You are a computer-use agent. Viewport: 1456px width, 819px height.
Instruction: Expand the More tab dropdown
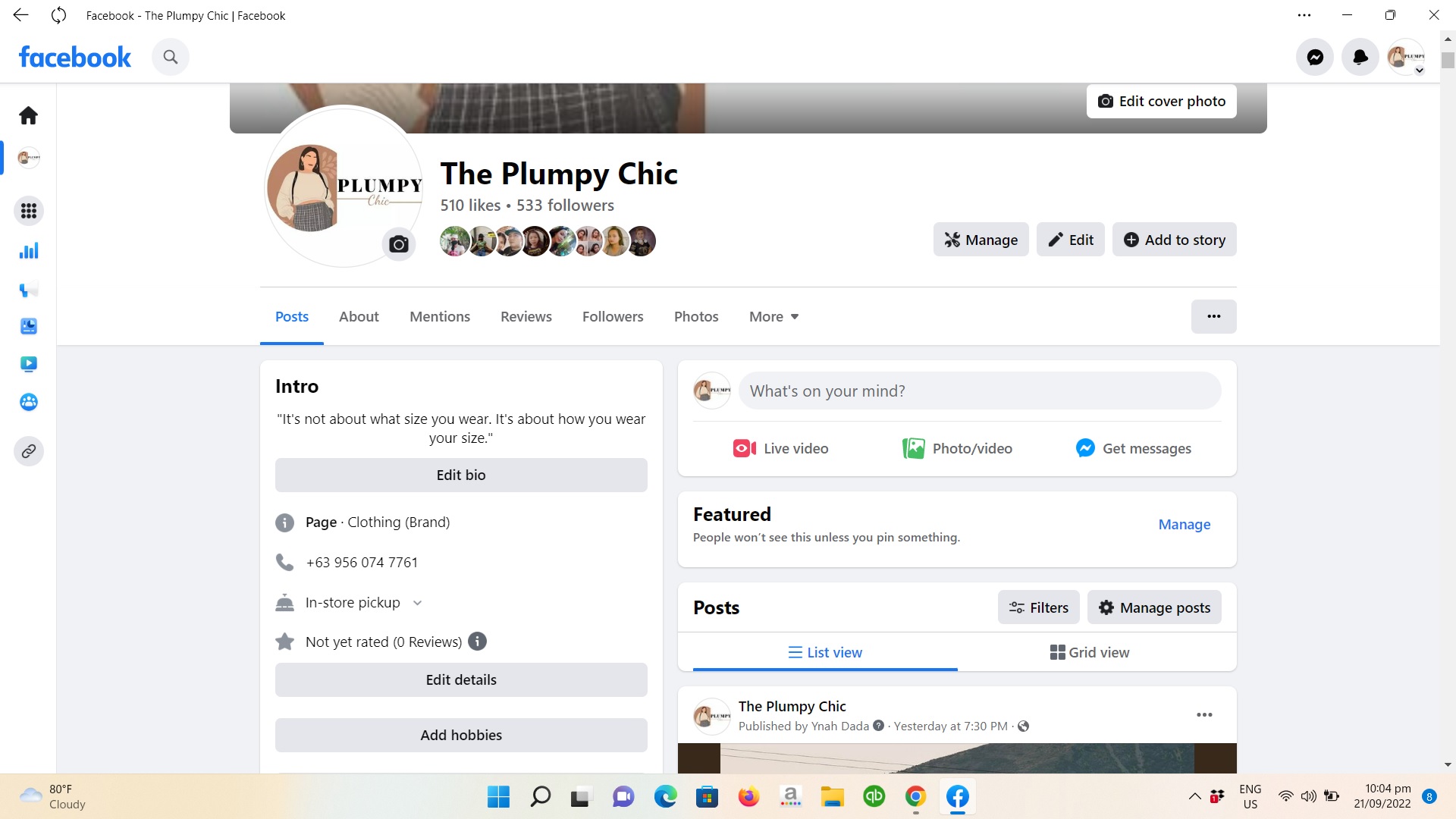point(773,316)
